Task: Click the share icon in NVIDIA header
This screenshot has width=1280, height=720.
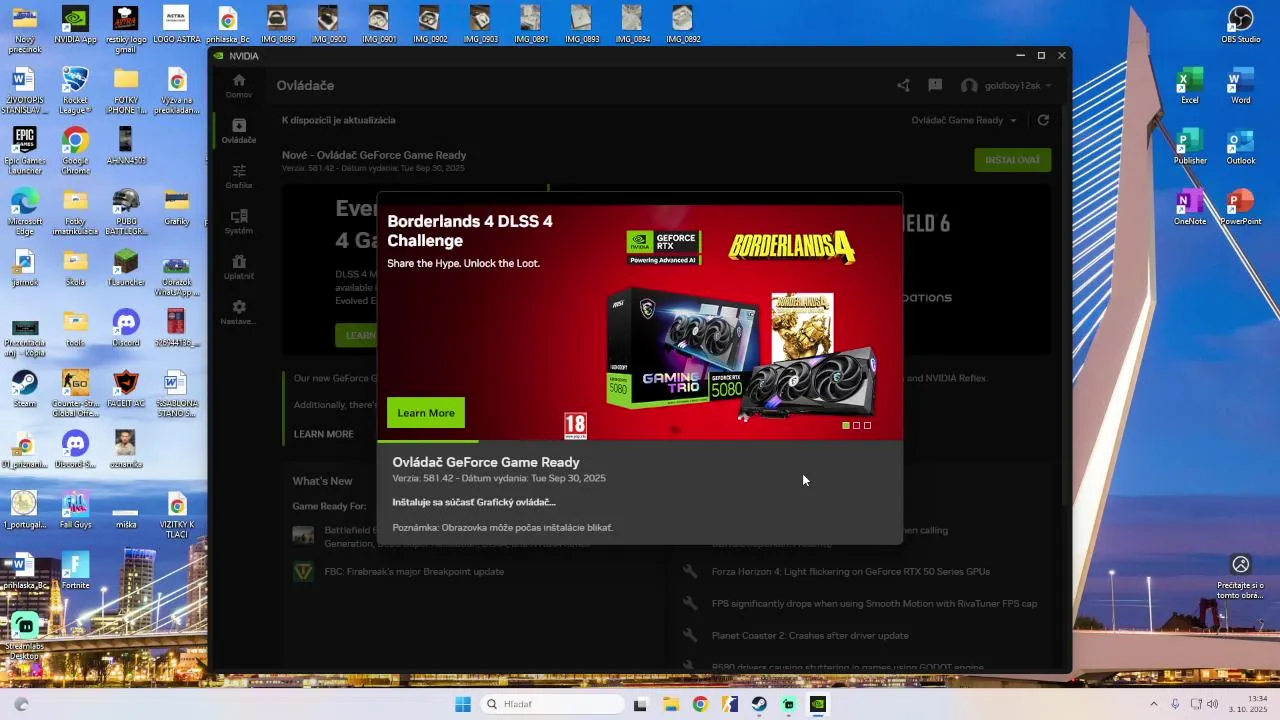Action: point(903,86)
